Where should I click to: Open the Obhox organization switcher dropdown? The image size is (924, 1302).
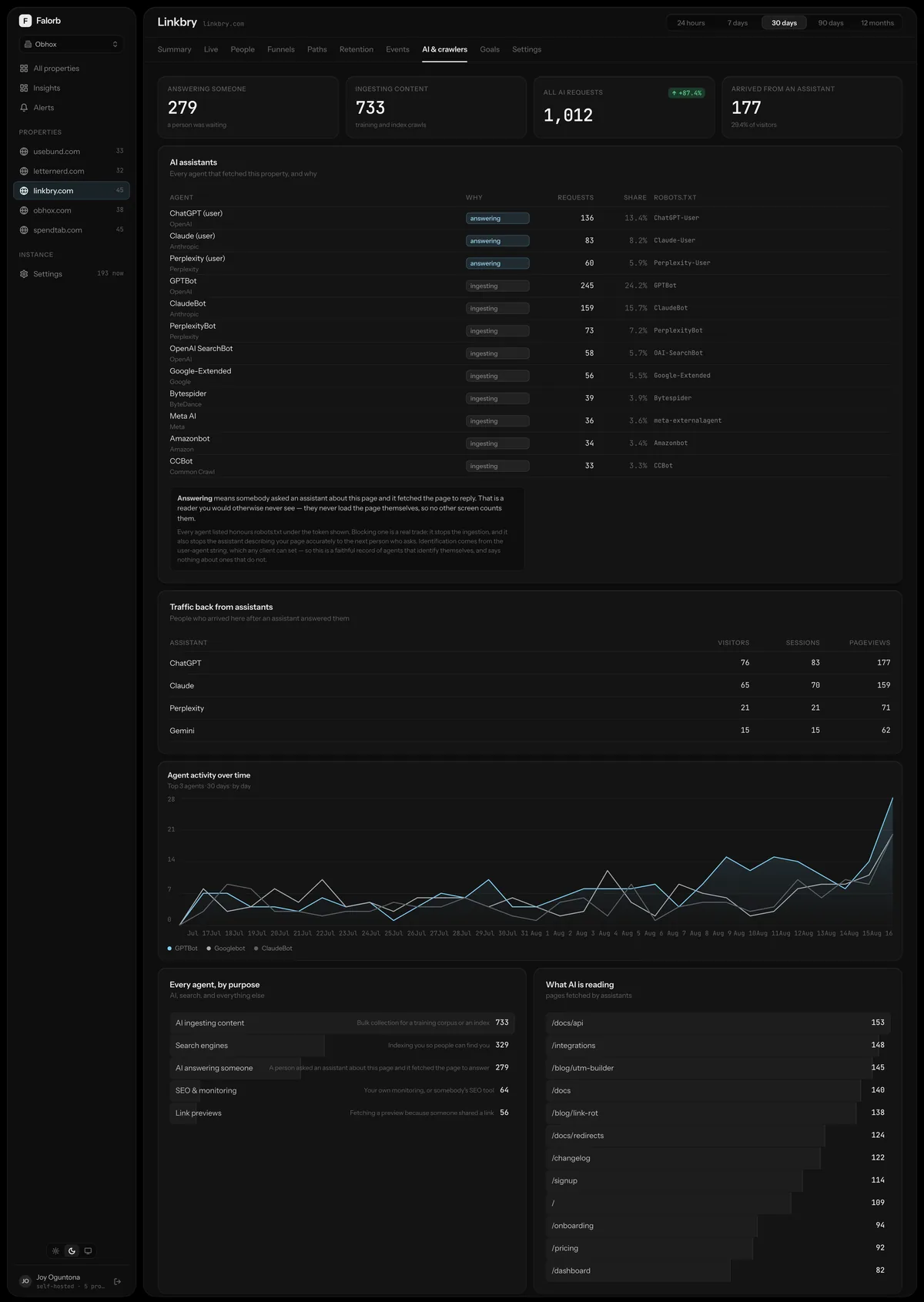point(71,45)
